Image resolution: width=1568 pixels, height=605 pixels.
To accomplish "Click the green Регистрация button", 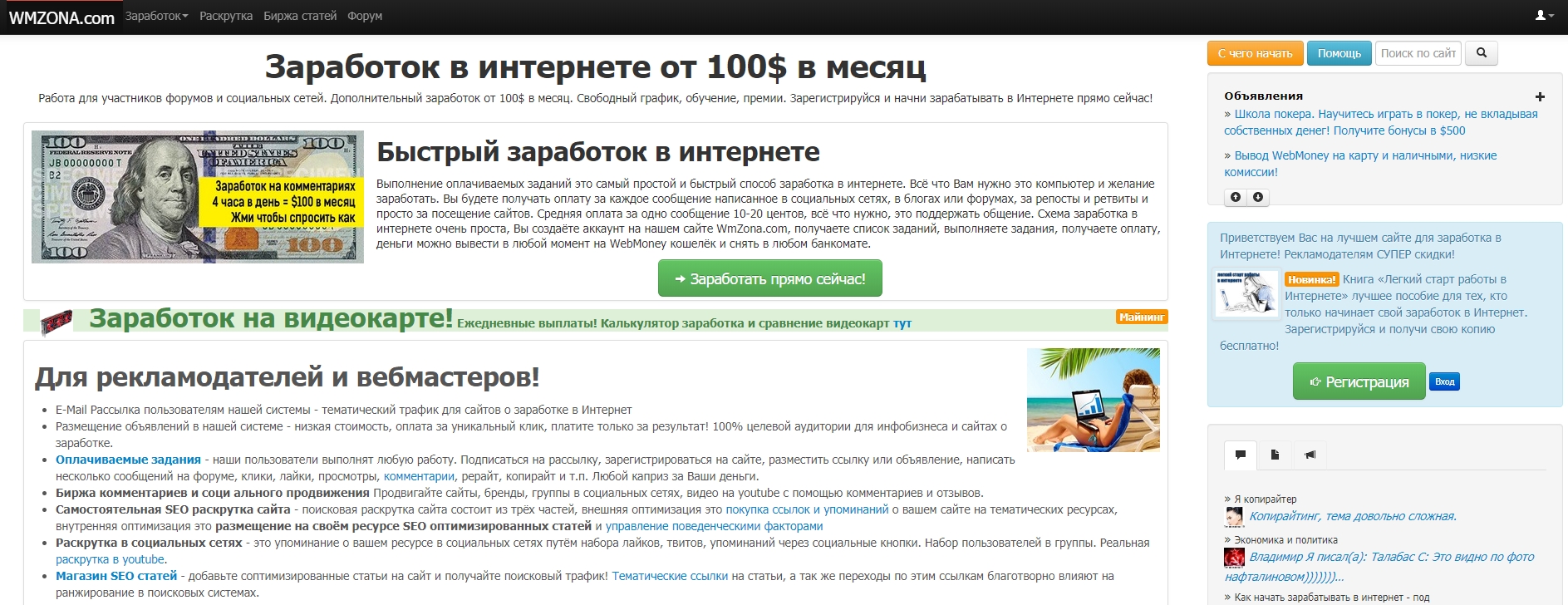I will 1359,381.
